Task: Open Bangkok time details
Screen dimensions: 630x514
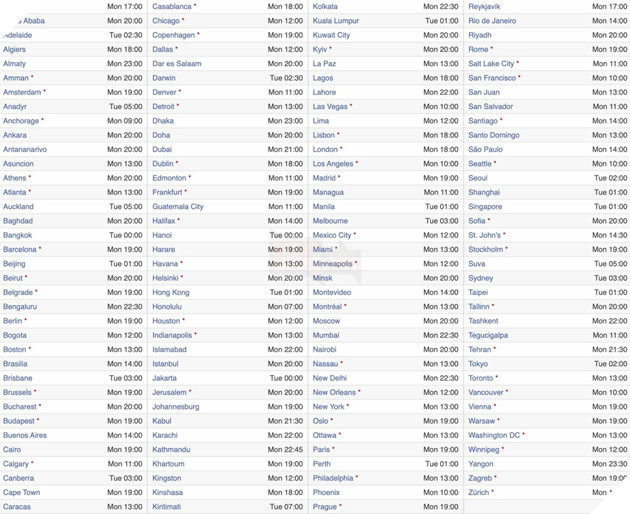Action: pyautogui.click(x=18, y=235)
